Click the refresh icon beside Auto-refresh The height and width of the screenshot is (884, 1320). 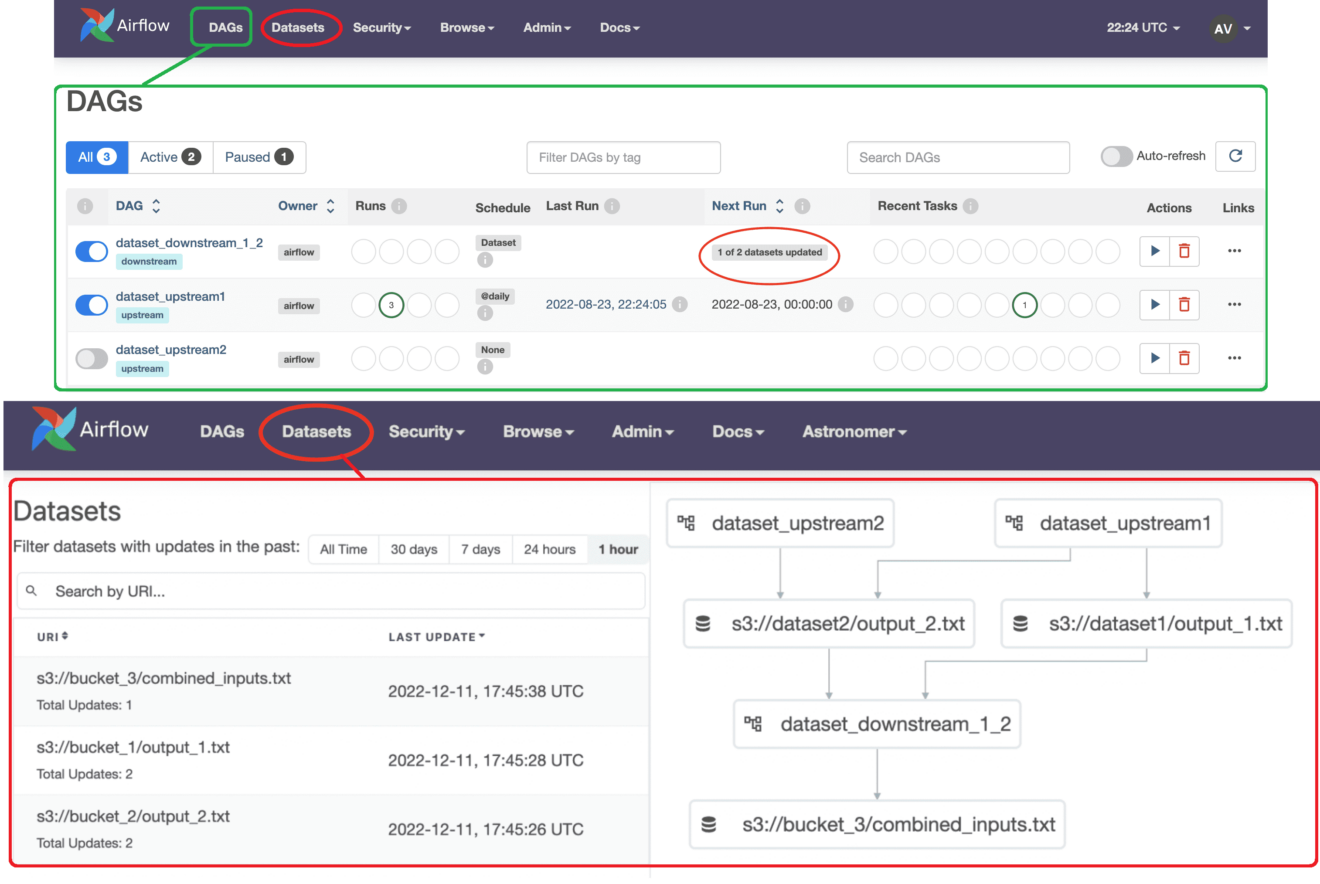(x=1235, y=156)
